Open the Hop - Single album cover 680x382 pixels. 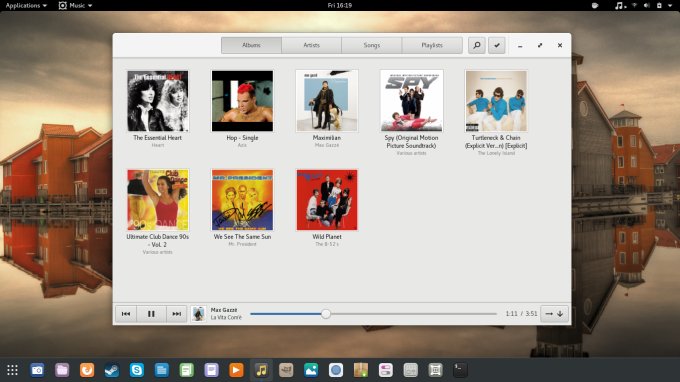(x=242, y=101)
